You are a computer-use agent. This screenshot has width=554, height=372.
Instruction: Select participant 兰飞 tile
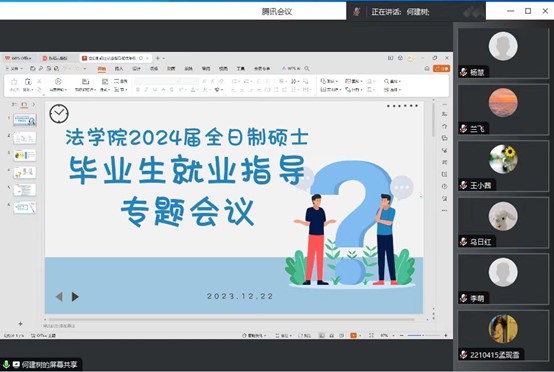(x=503, y=109)
